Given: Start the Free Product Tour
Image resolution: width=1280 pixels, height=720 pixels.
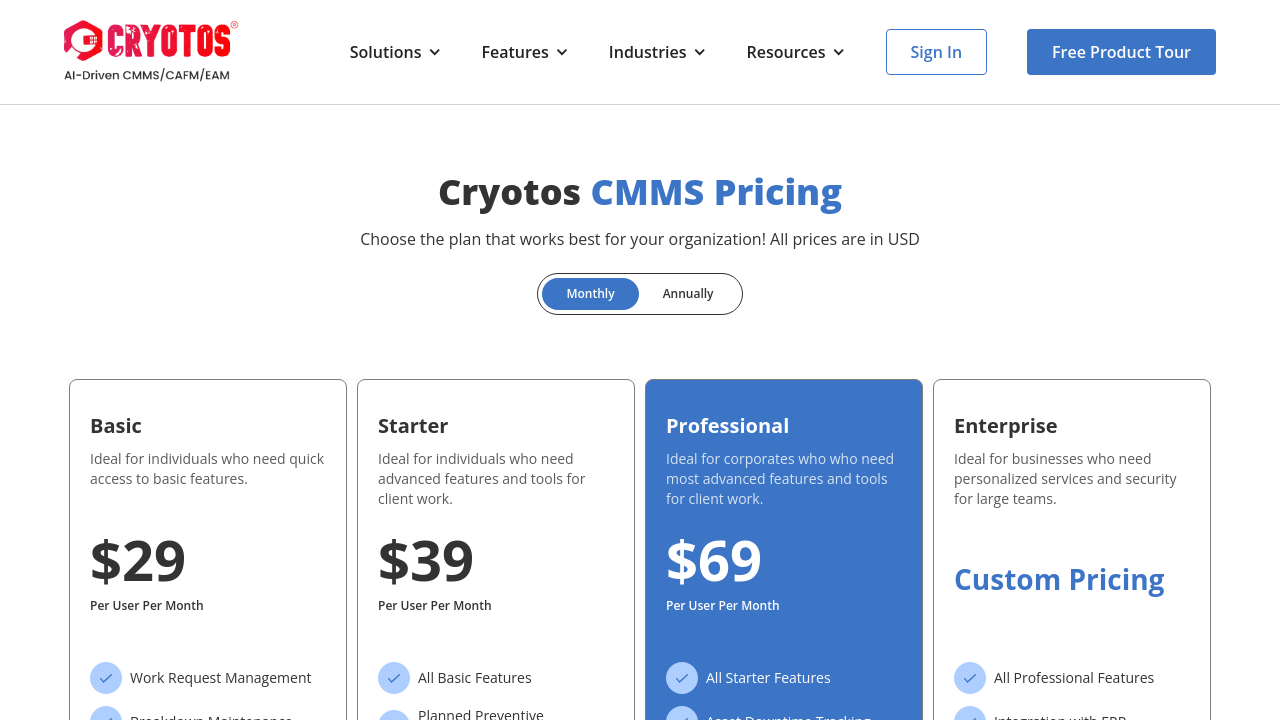Looking at the screenshot, I should 1121,52.
